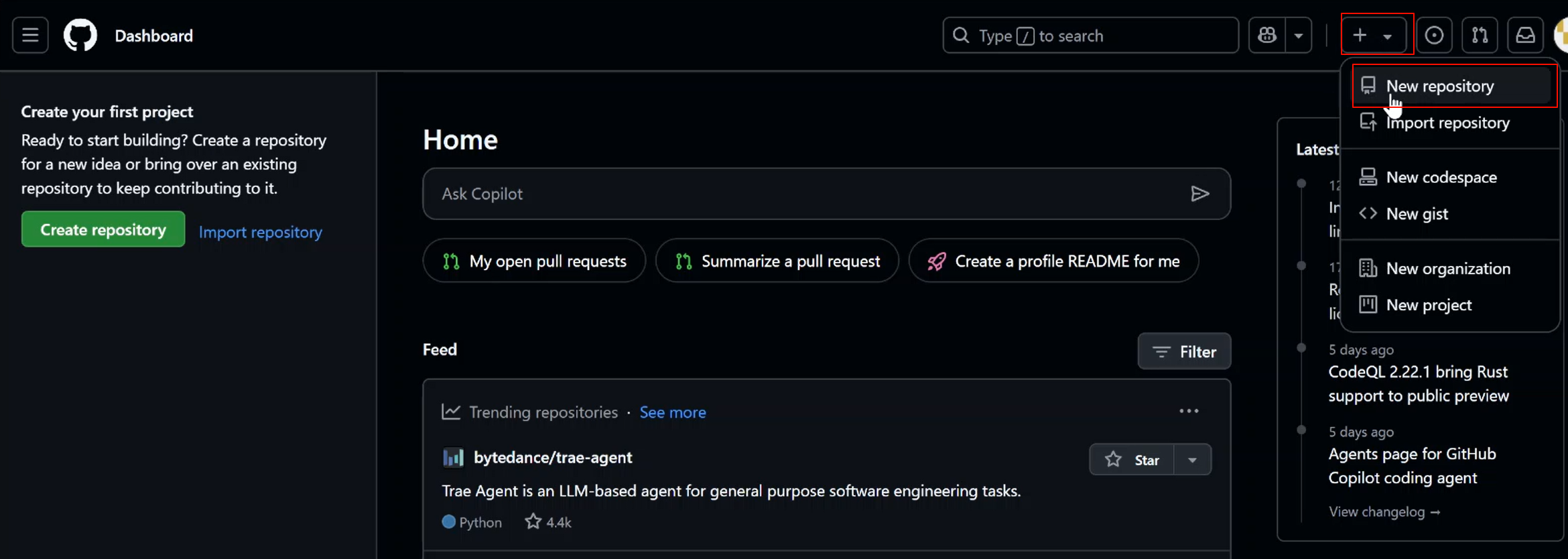1568x559 pixels.
Task: Select New repository from the menu
Action: 1451,86
